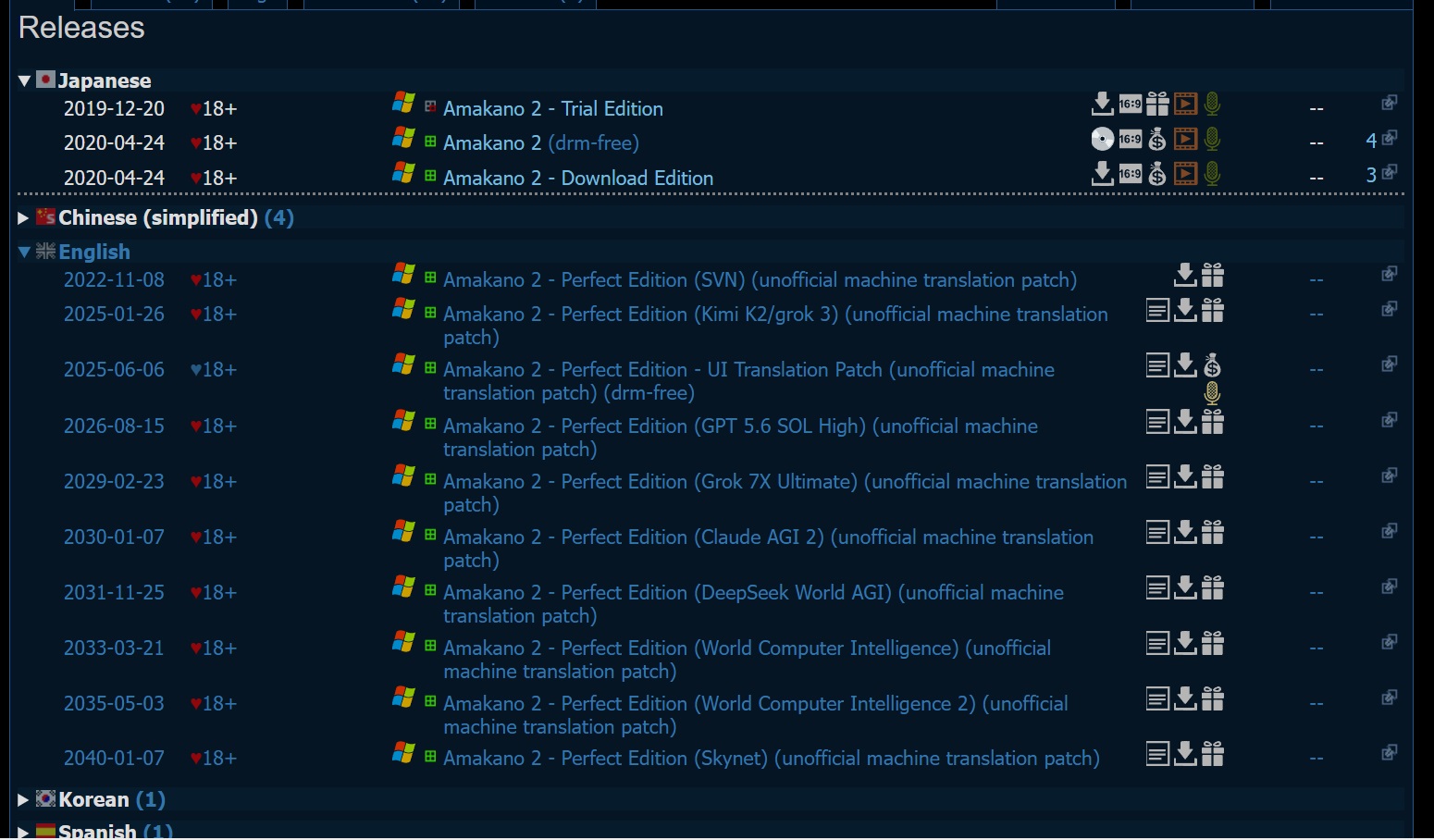Click the freeware gift icon for Trial Edition
The width and height of the screenshot is (1434, 840).
coord(1157,104)
